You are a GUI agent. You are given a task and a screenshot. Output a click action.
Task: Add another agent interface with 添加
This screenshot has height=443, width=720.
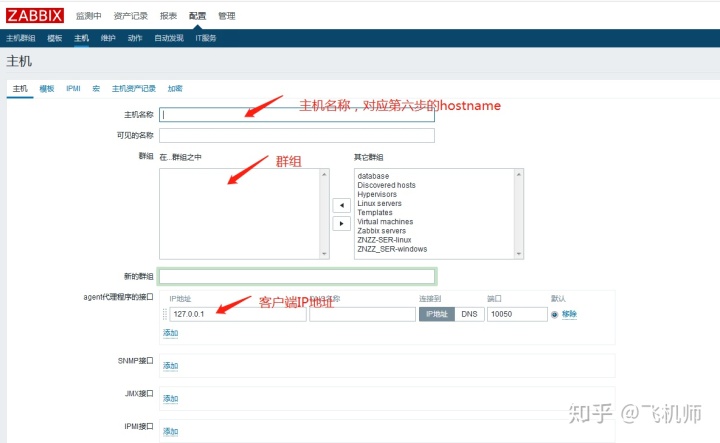170,333
